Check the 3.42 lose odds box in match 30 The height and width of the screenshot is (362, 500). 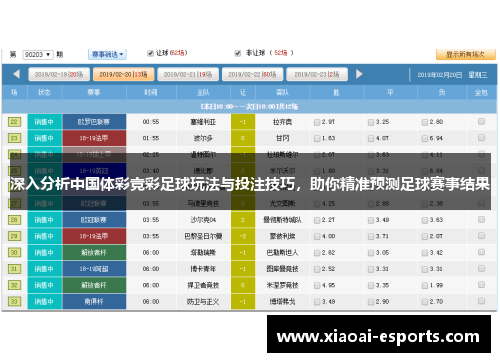pos(425,253)
